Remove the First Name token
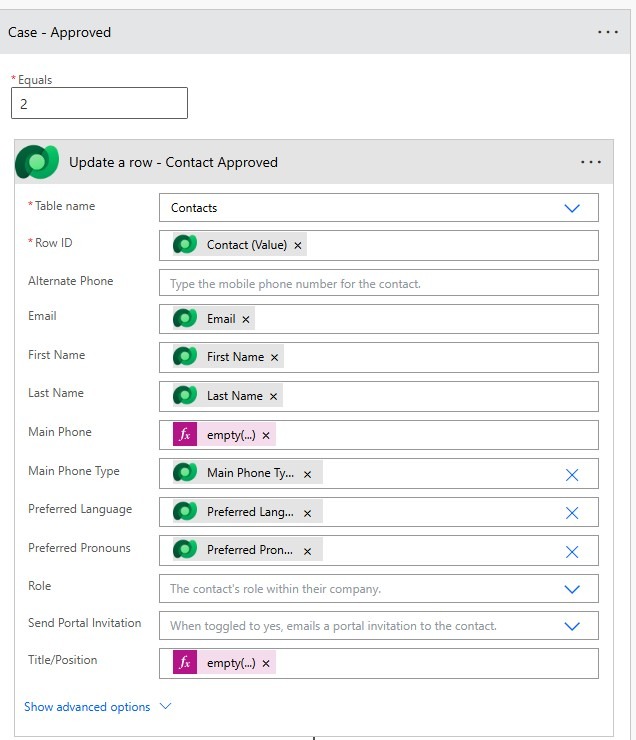This screenshot has width=636, height=740. coord(275,357)
